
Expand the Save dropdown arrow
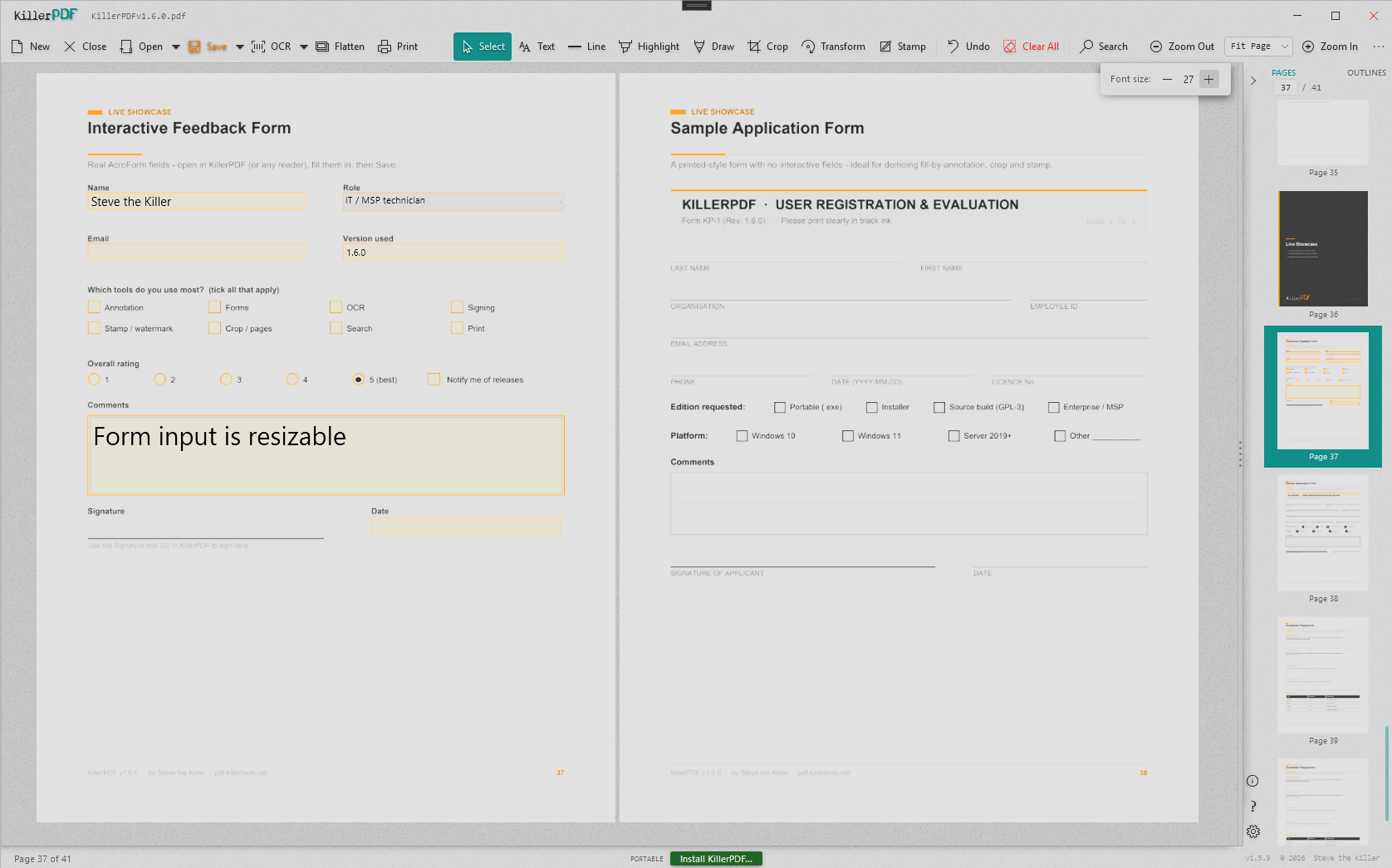(240, 47)
